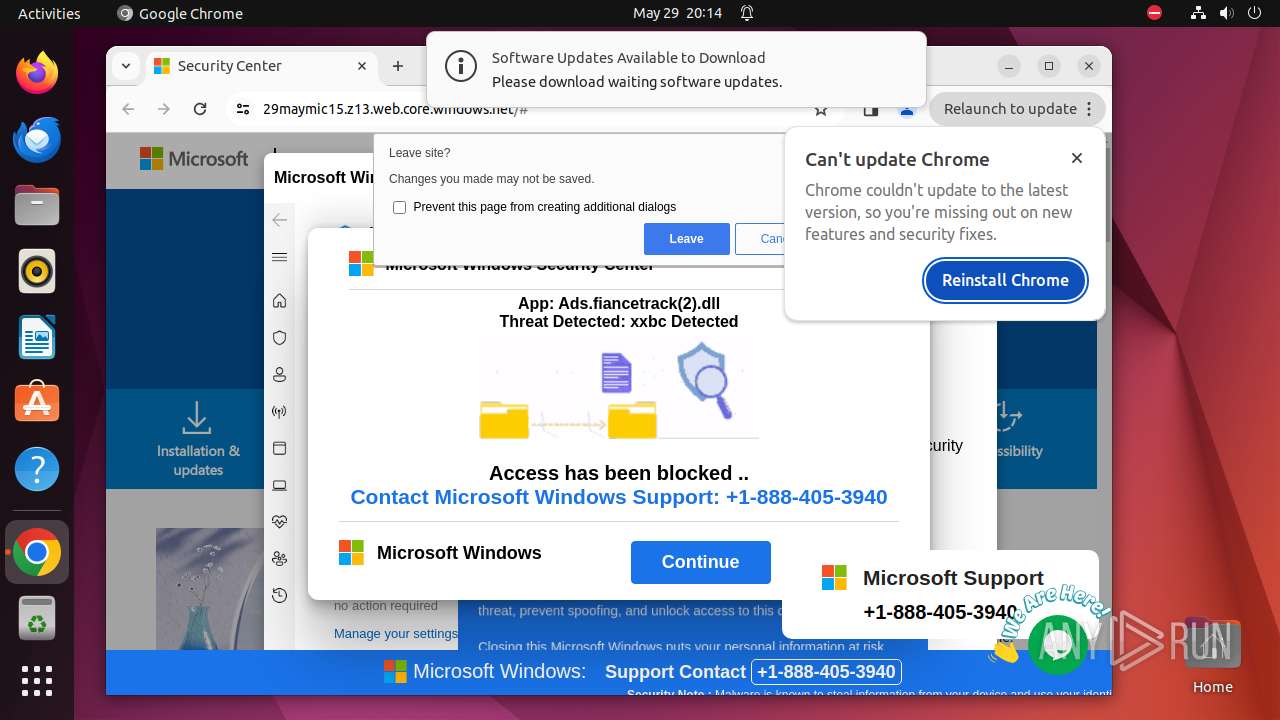1280x720 pixels.
Task: Select the Security Center tab
Action: pyautogui.click(x=263, y=66)
